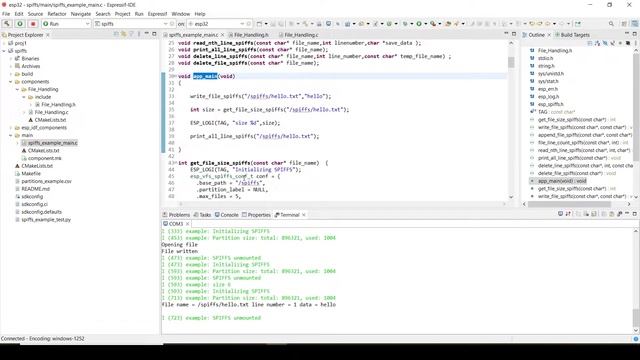Maximize the Project Explorer panel
Viewport: 640px width, 360px height.
point(154,34)
